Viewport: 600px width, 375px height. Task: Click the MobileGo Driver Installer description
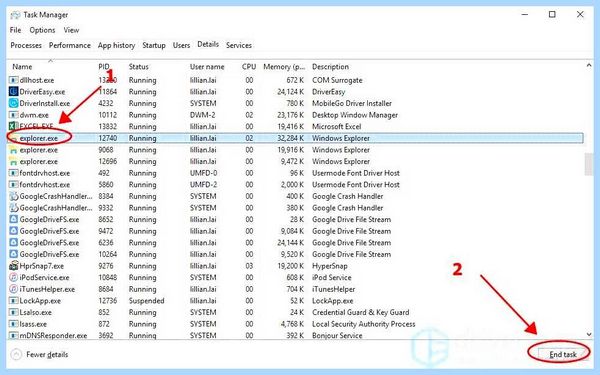click(352, 103)
